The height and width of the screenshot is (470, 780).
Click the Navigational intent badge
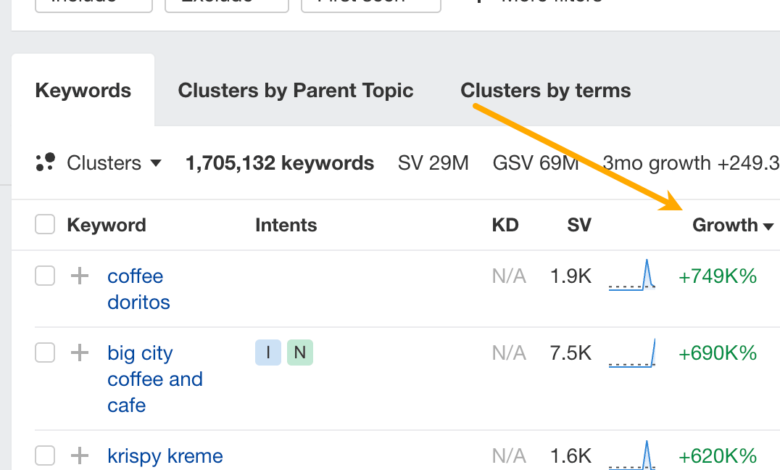[299, 352]
